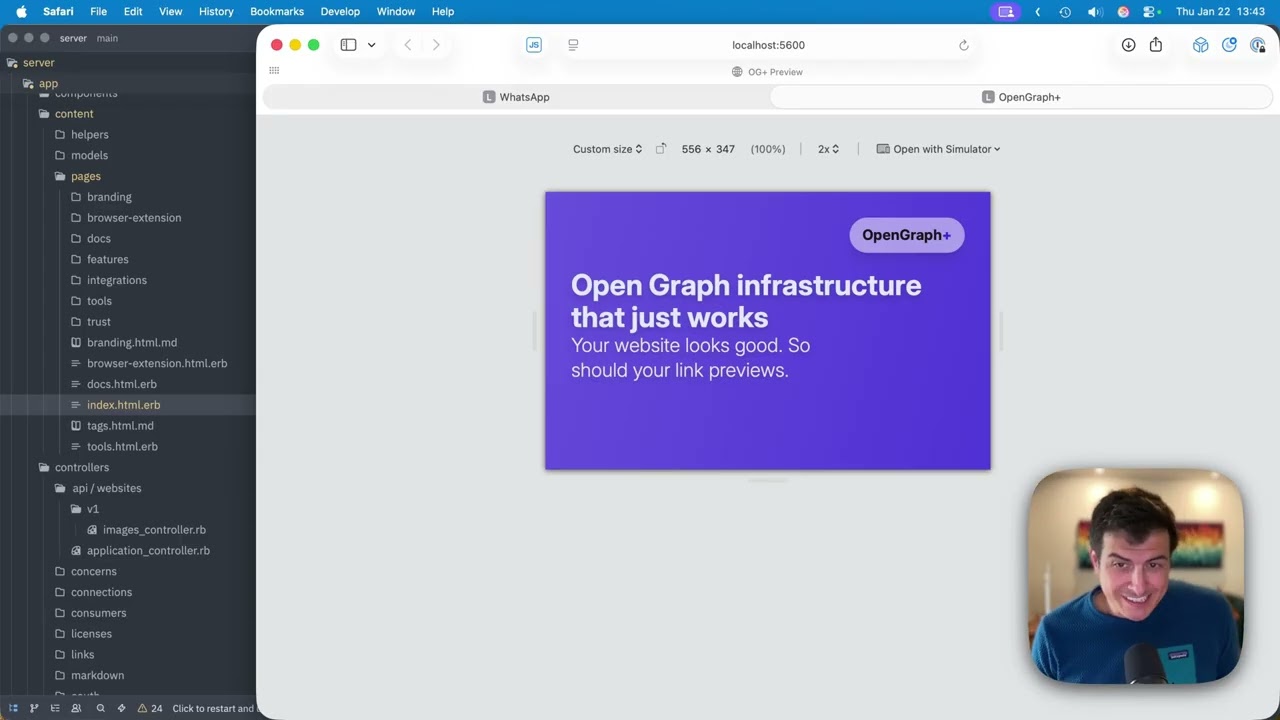Open the 1Password lock extension icon
The image size is (1280, 720).
(x=1258, y=45)
